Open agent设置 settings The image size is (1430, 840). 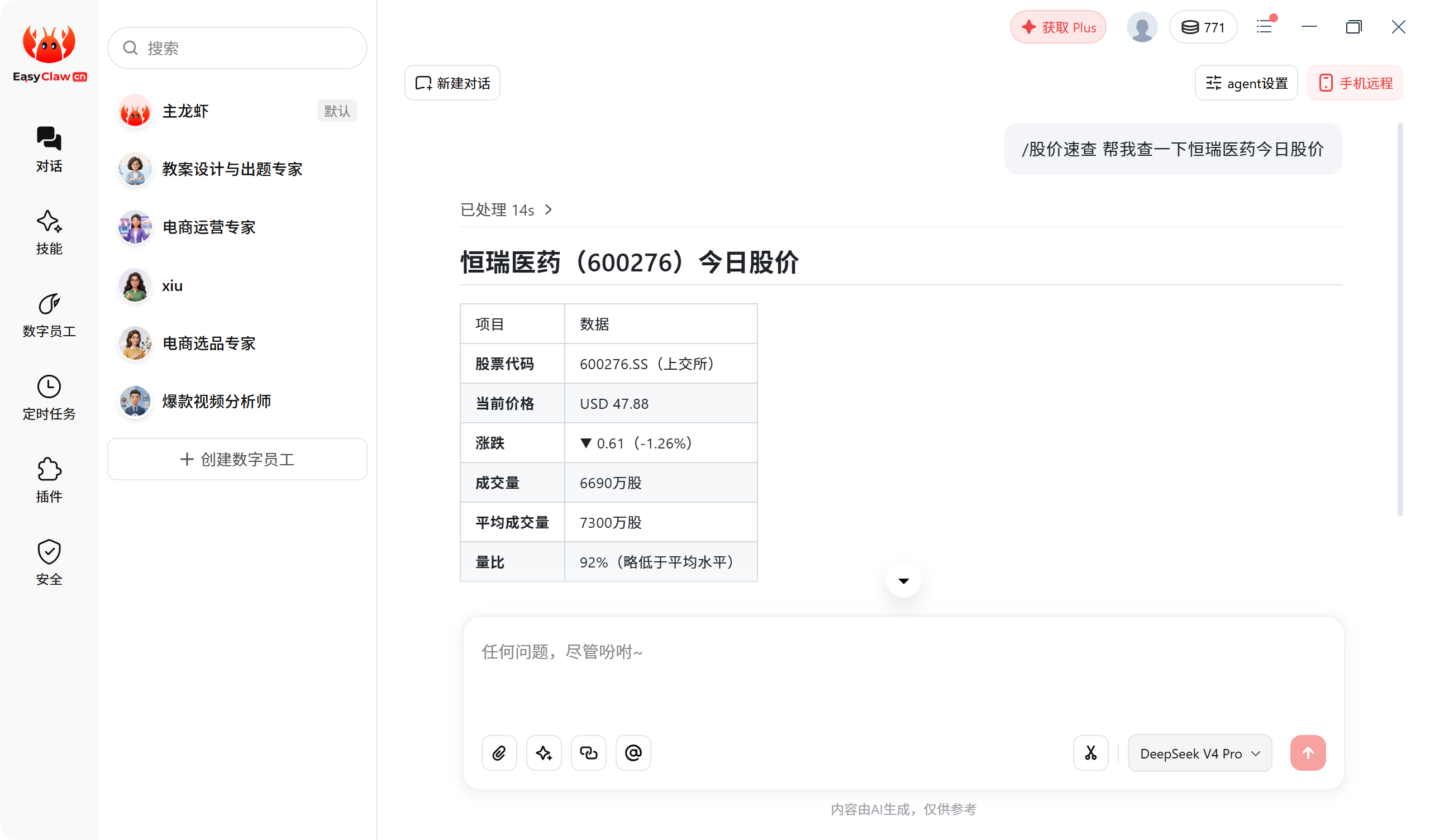[1246, 83]
